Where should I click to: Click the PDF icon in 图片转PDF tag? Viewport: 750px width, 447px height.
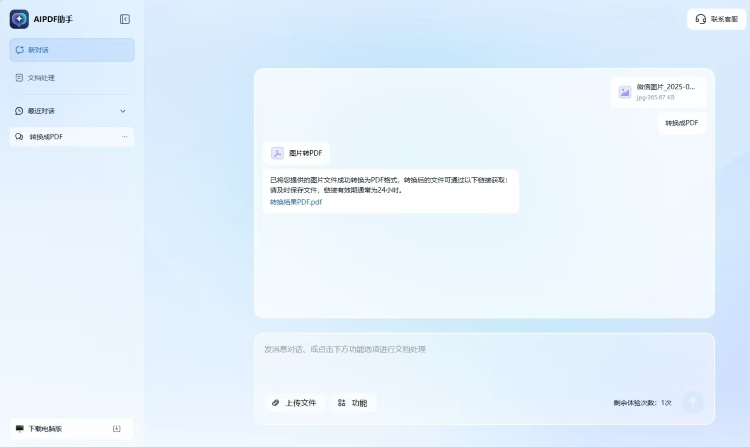[277, 153]
